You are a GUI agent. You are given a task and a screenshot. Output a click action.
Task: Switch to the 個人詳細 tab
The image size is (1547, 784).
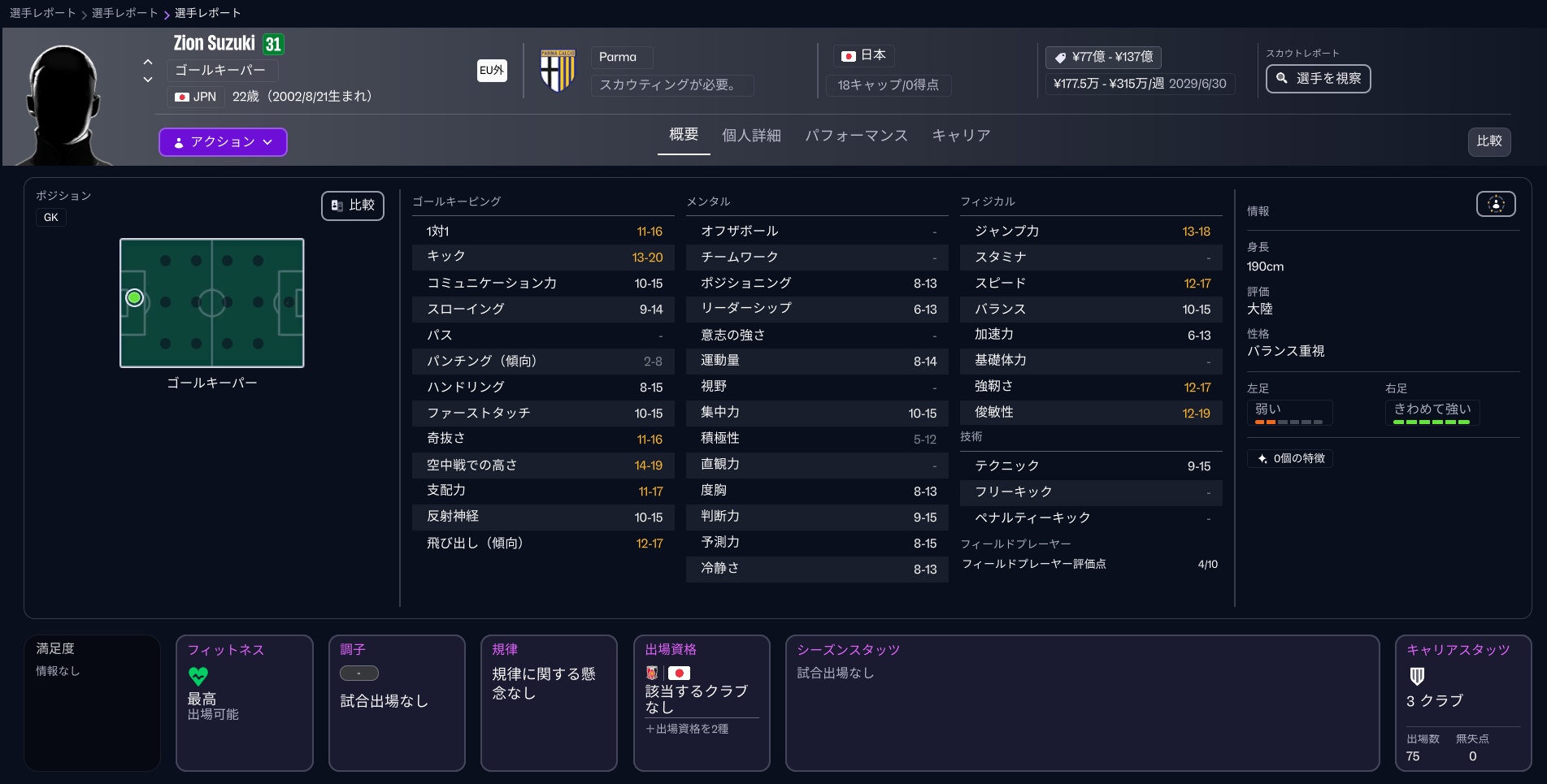pos(751,136)
